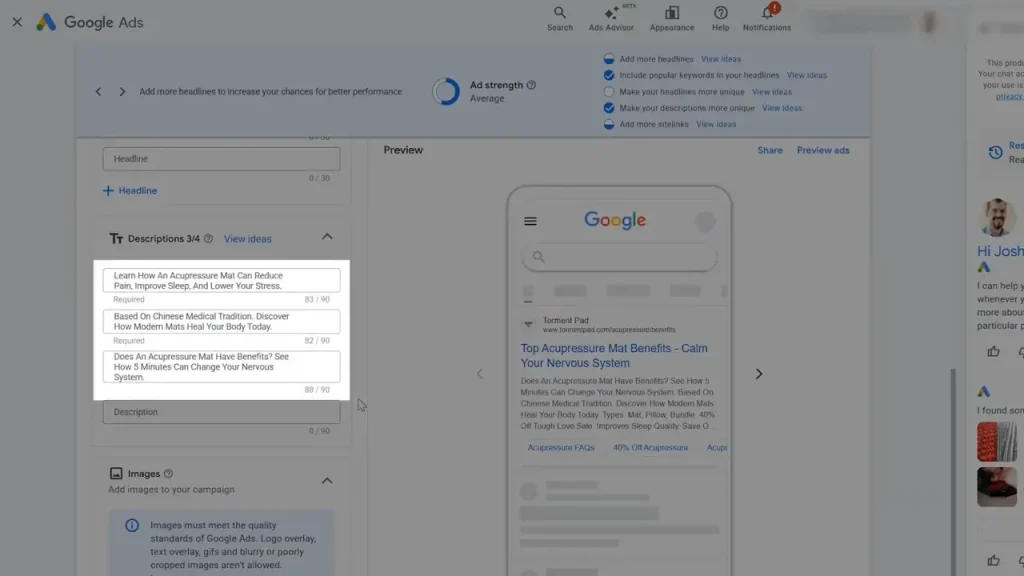This screenshot has height=576, width=1024.
Task: Click View ideas beside Add more headlines
Action: [721, 59]
